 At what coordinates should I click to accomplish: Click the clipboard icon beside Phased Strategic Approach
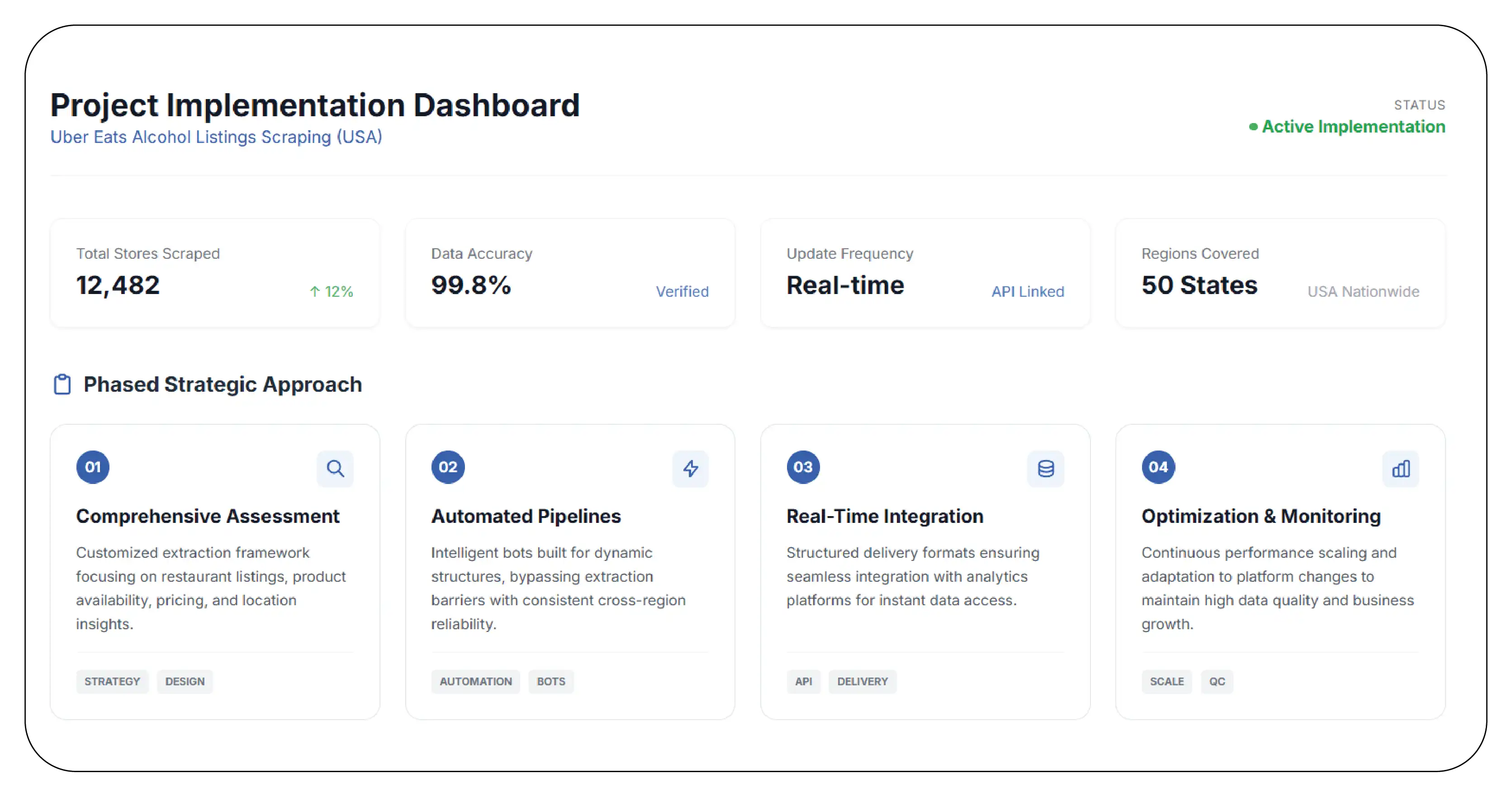[62, 384]
